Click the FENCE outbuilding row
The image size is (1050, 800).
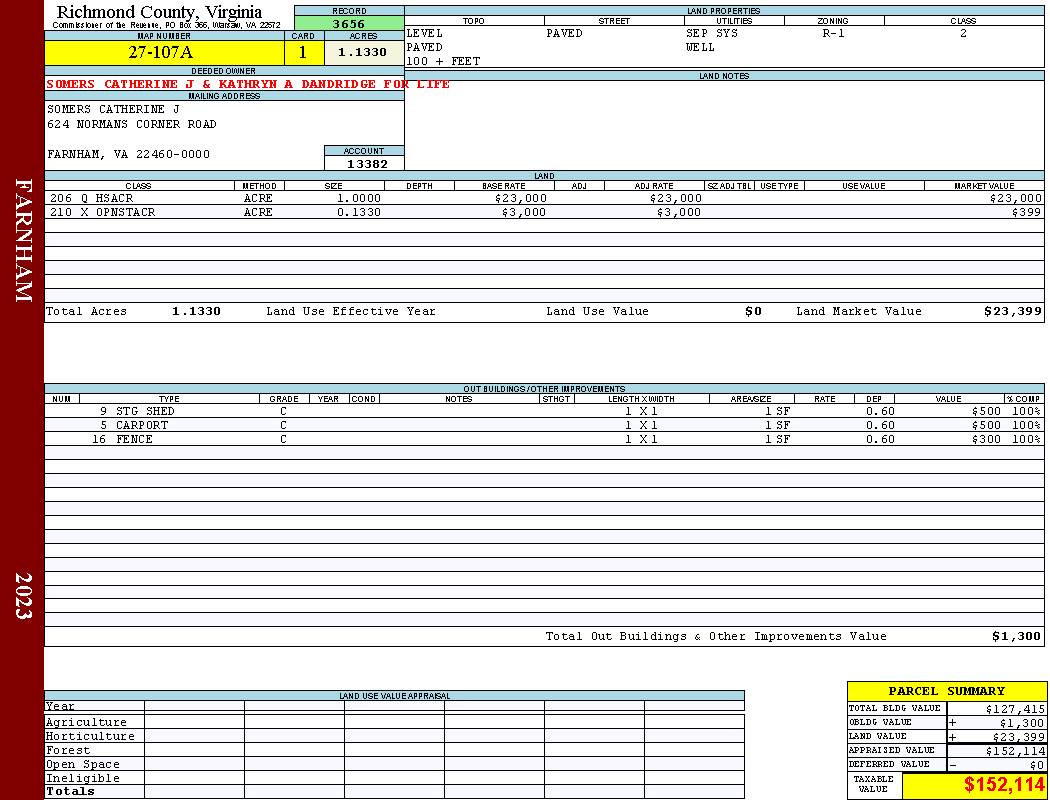coord(544,439)
